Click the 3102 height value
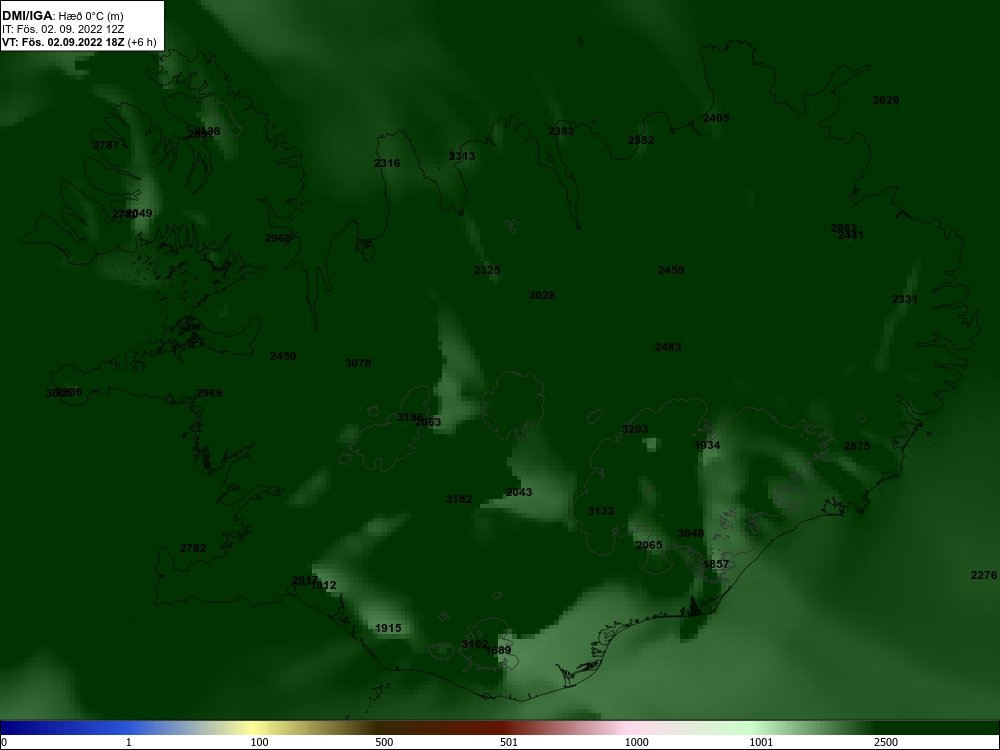Image resolution: width=1000 pixels, height=750 pixels. (474, 645)
